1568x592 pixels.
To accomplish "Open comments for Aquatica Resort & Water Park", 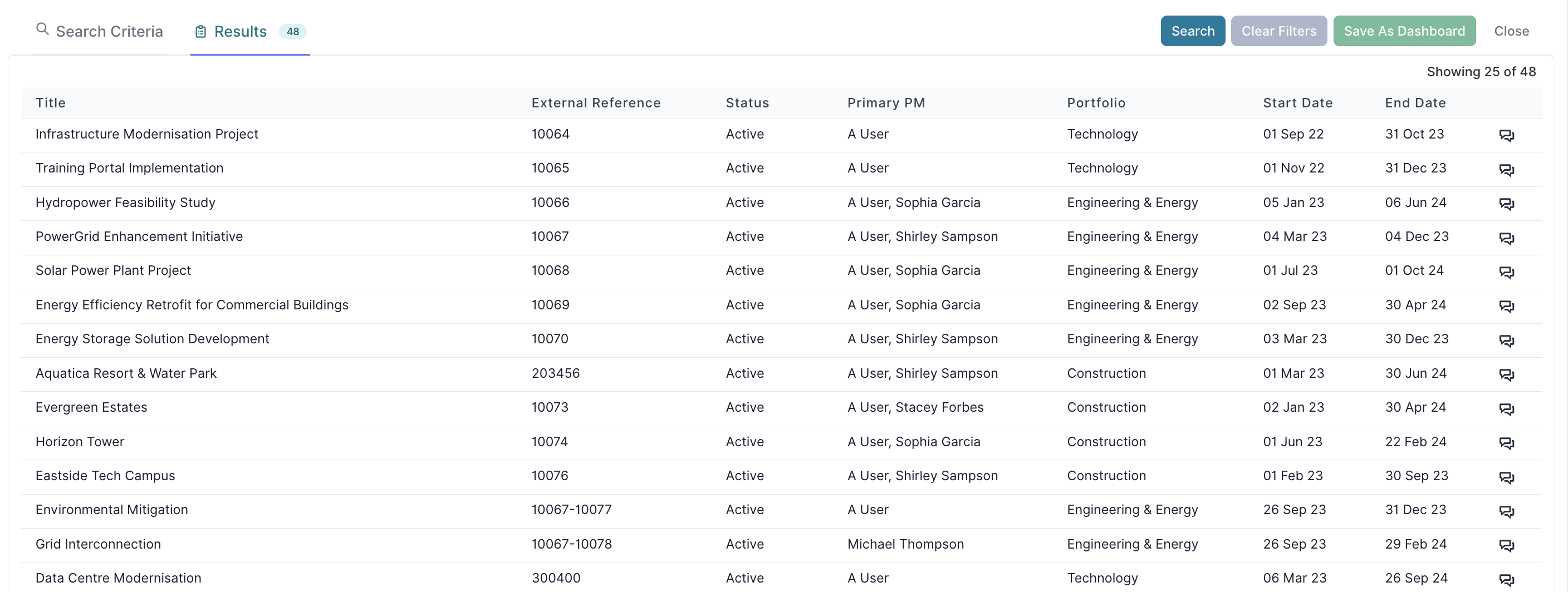I will pos(1506,374).
